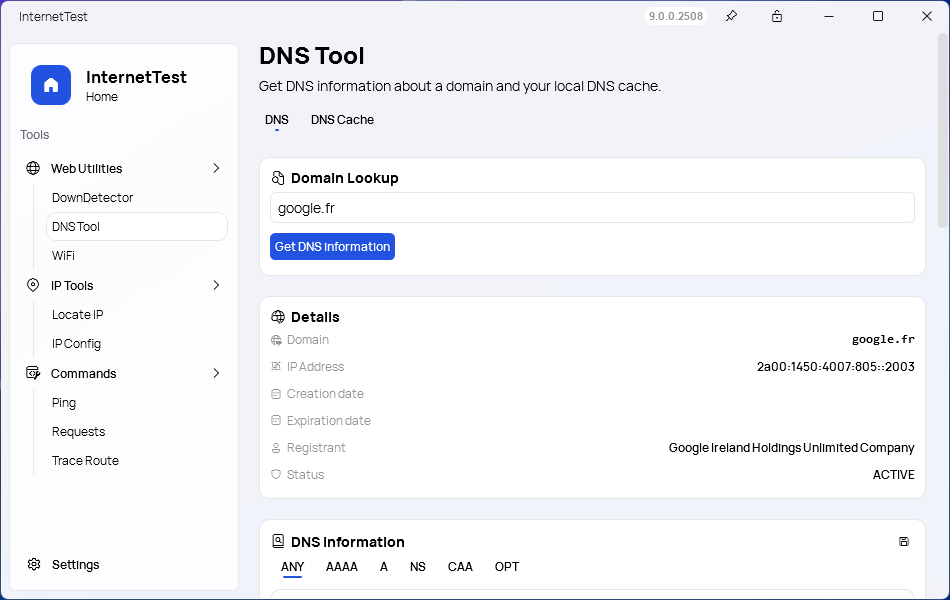
Task: Click the Get DNS Information button
Action: coord(333,247)
